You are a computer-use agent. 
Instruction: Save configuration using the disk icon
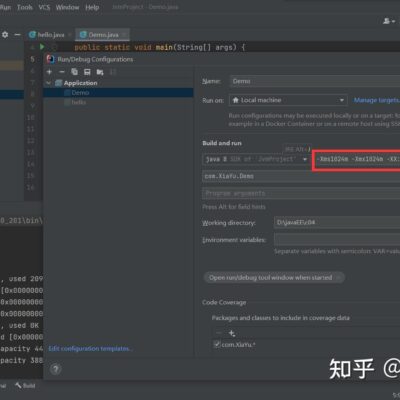click(87, 72)
